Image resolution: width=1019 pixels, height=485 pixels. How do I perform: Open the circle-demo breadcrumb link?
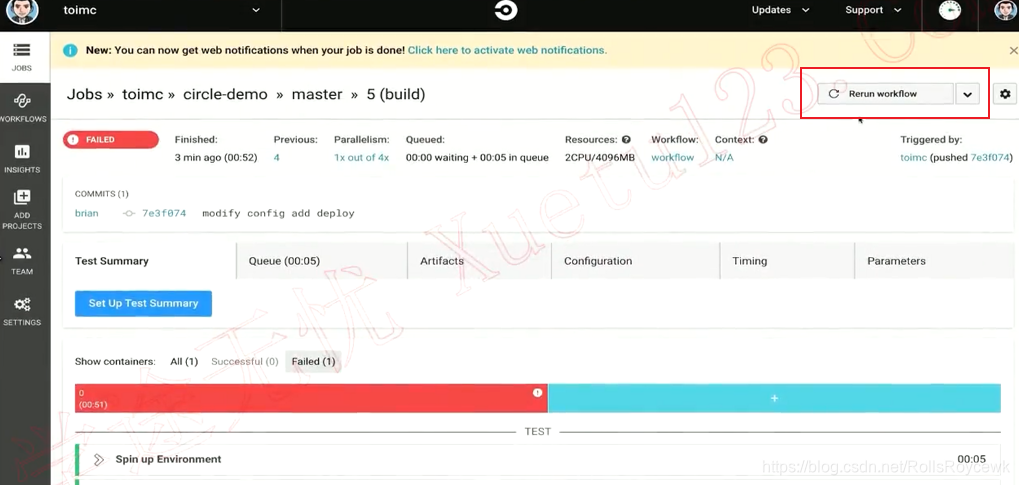pyautogui.click(x=226, y=94)
